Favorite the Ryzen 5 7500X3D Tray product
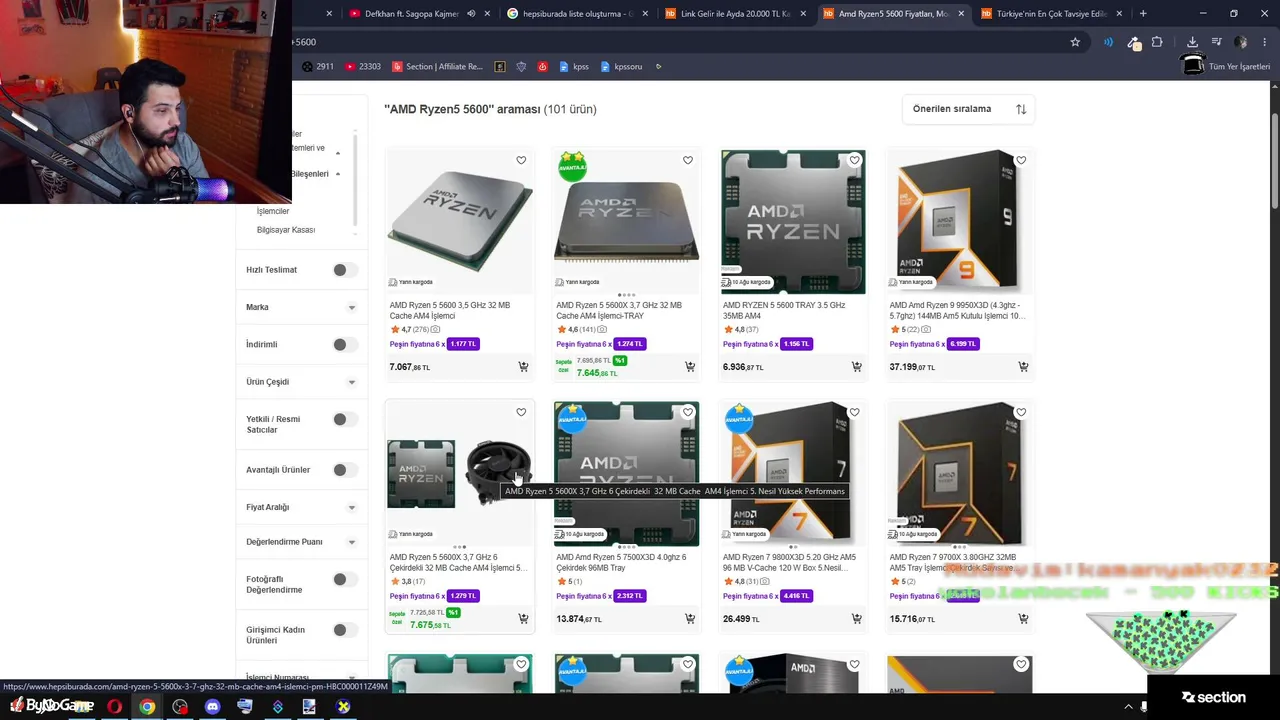 688,412
